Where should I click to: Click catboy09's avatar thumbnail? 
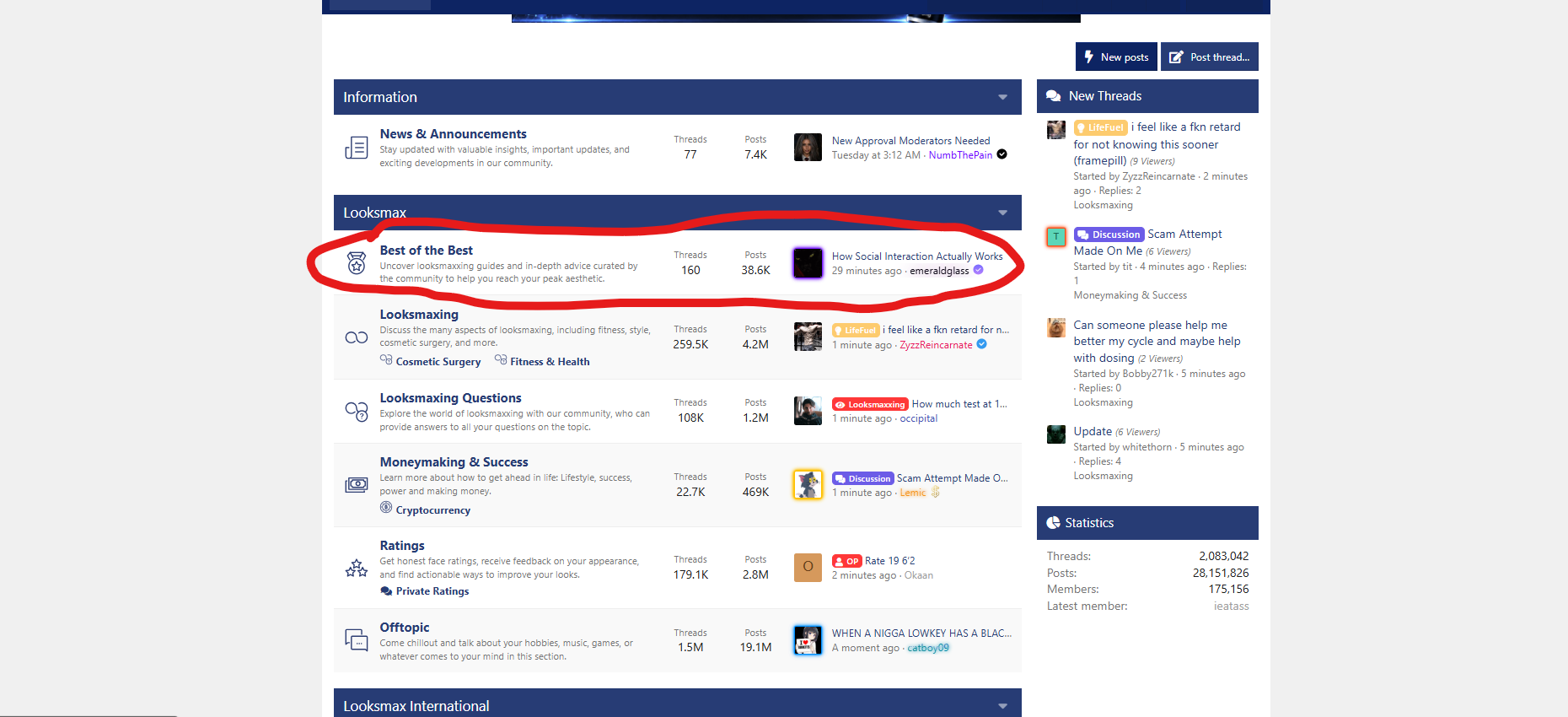808,640
